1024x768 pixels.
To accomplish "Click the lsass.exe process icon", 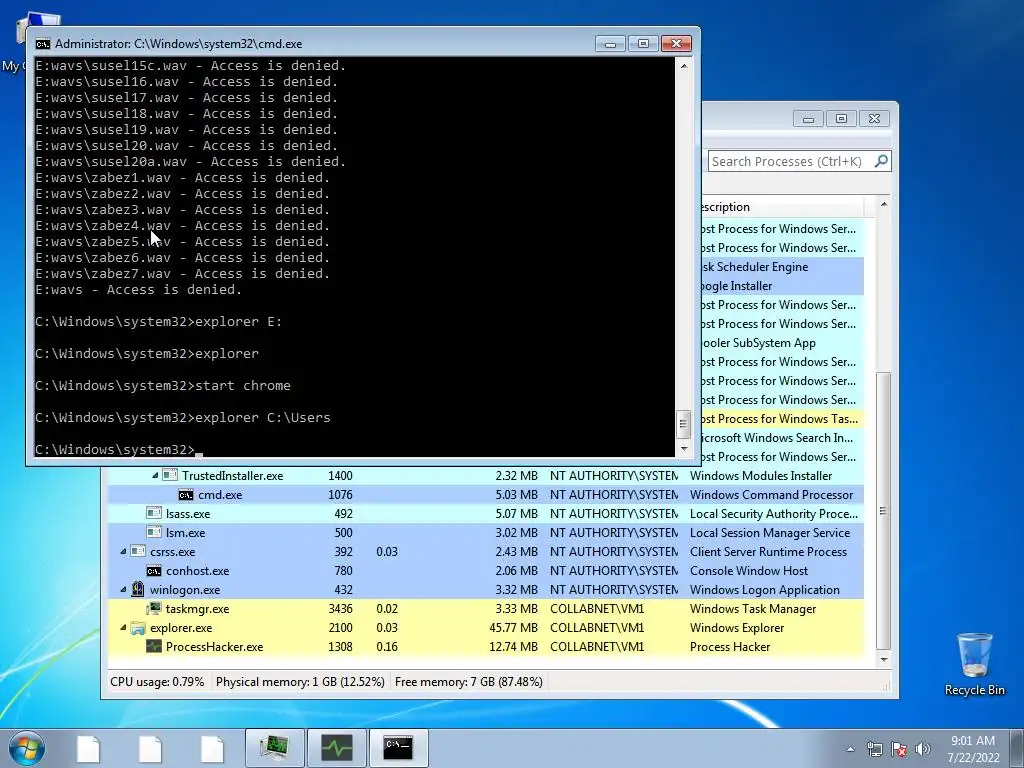I will click(x=154, y=513).
